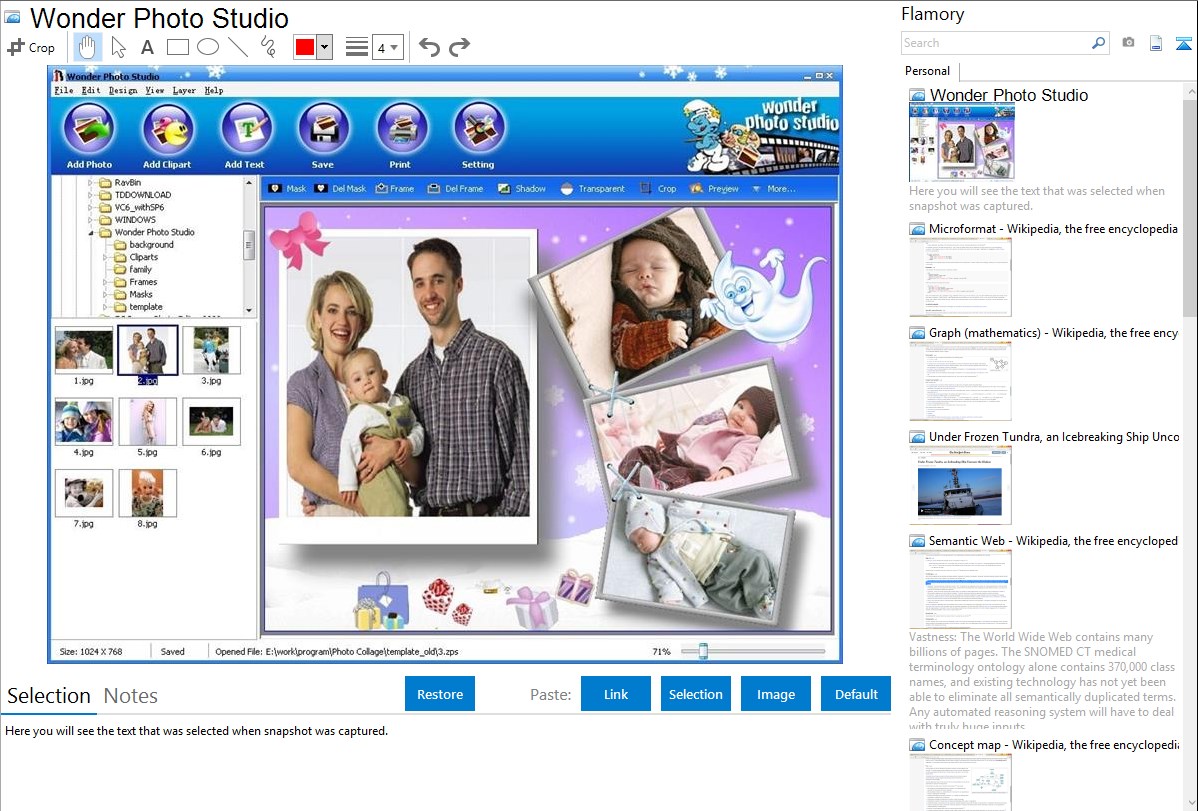Viewport: 1198px width, 811px height.
Task: Open the Help menu
Action: click(214, 90)
